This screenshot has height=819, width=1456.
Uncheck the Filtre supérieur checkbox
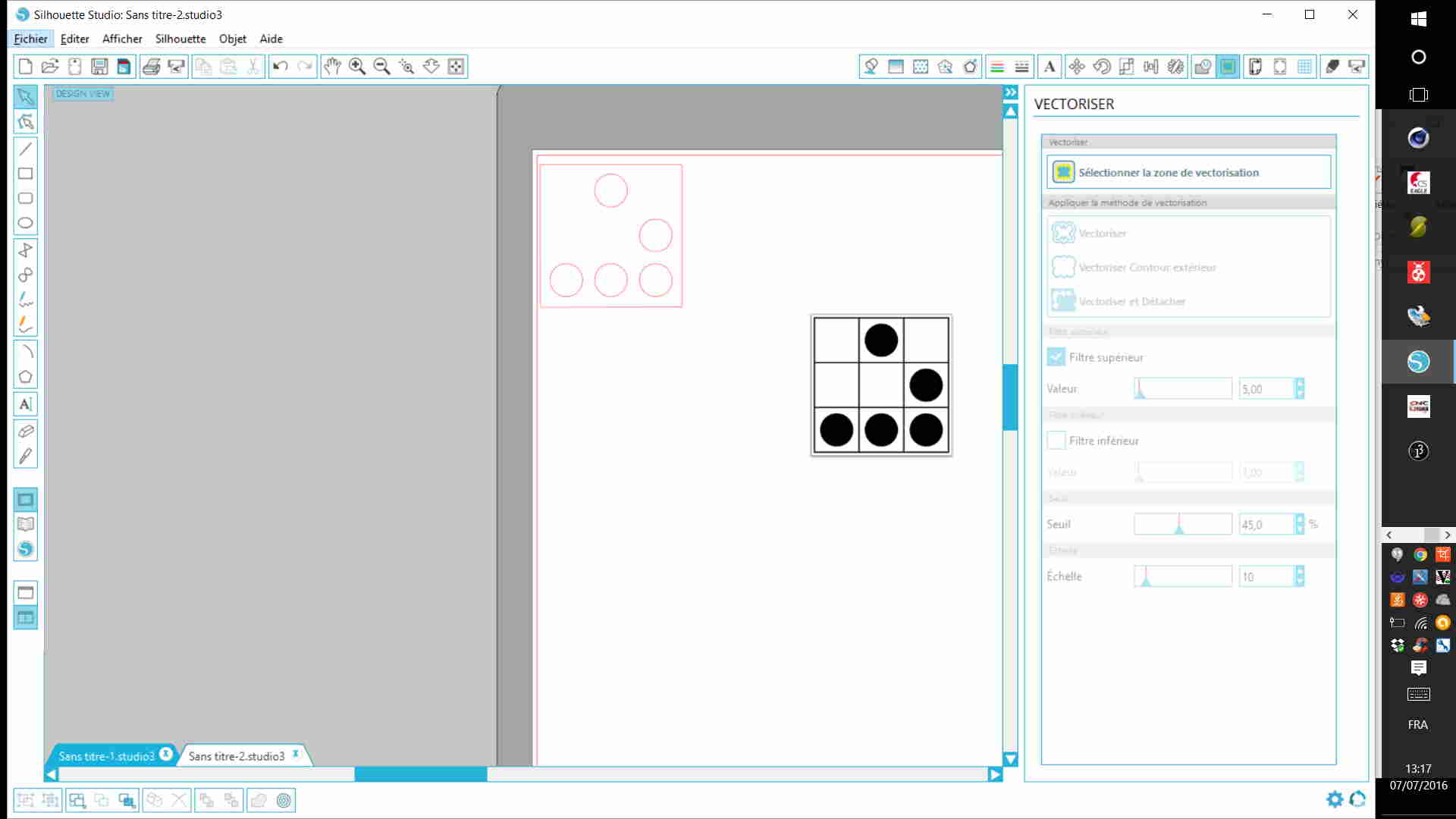pyautogui.click(x=1056, y=357)
